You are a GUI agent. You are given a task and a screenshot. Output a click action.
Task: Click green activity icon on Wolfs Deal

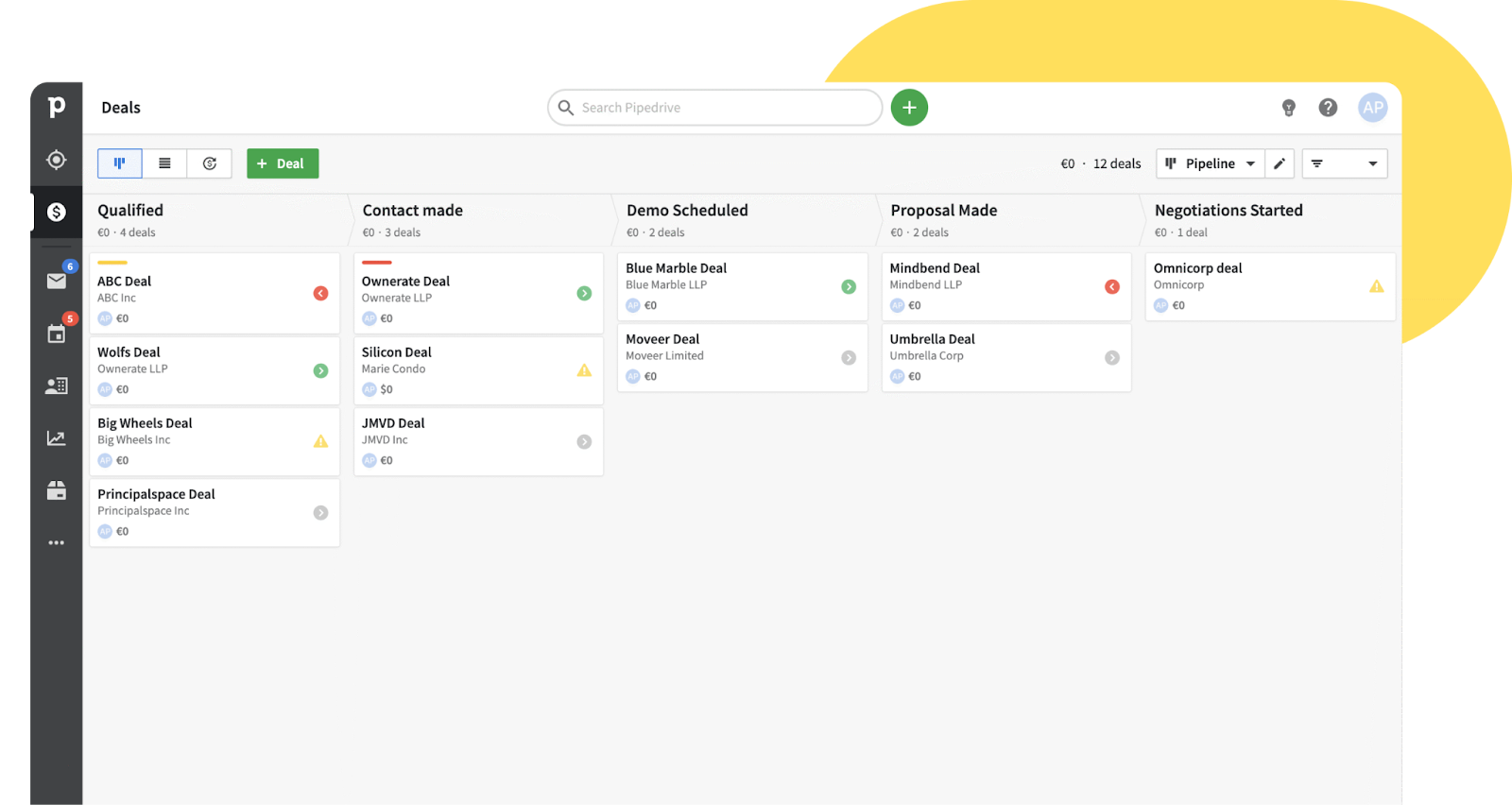point(320,370)
